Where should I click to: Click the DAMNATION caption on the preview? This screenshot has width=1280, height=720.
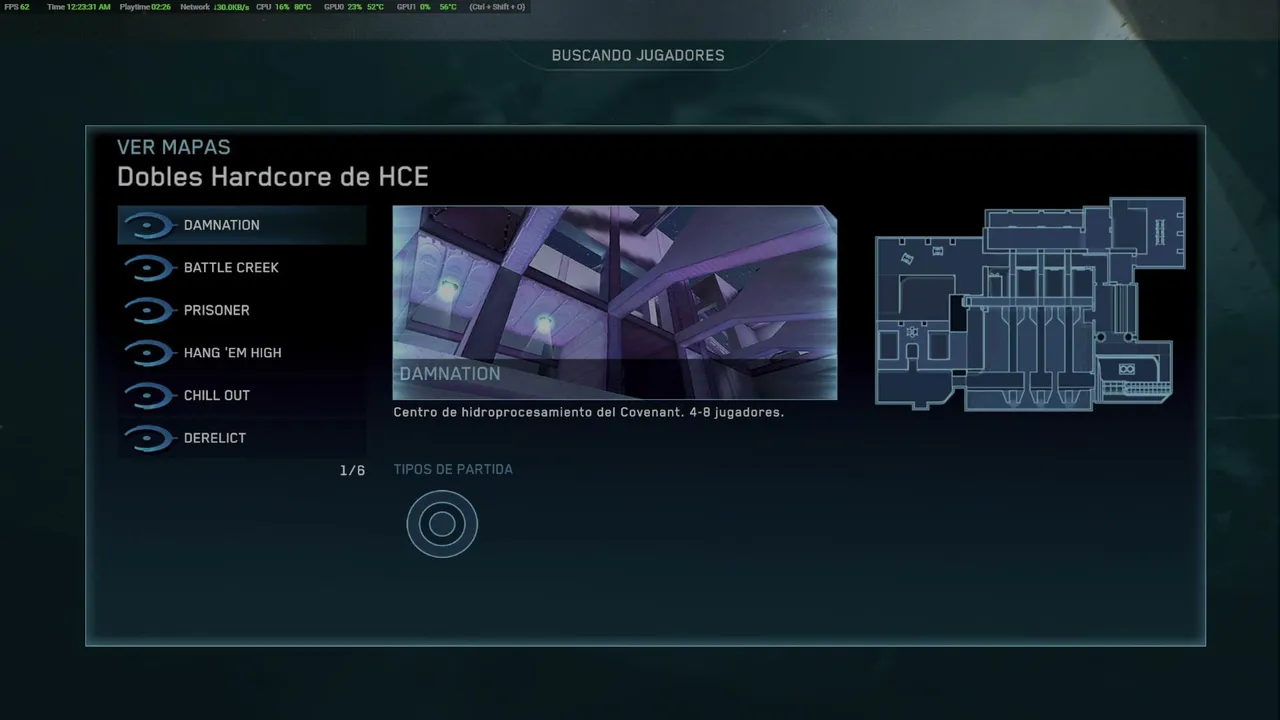450,374
